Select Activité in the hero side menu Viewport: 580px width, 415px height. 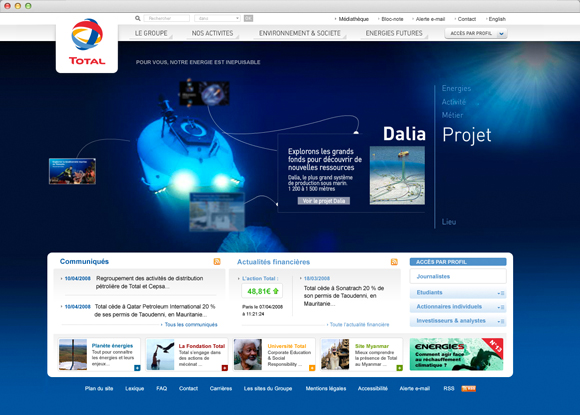click(x=453, y=102)
